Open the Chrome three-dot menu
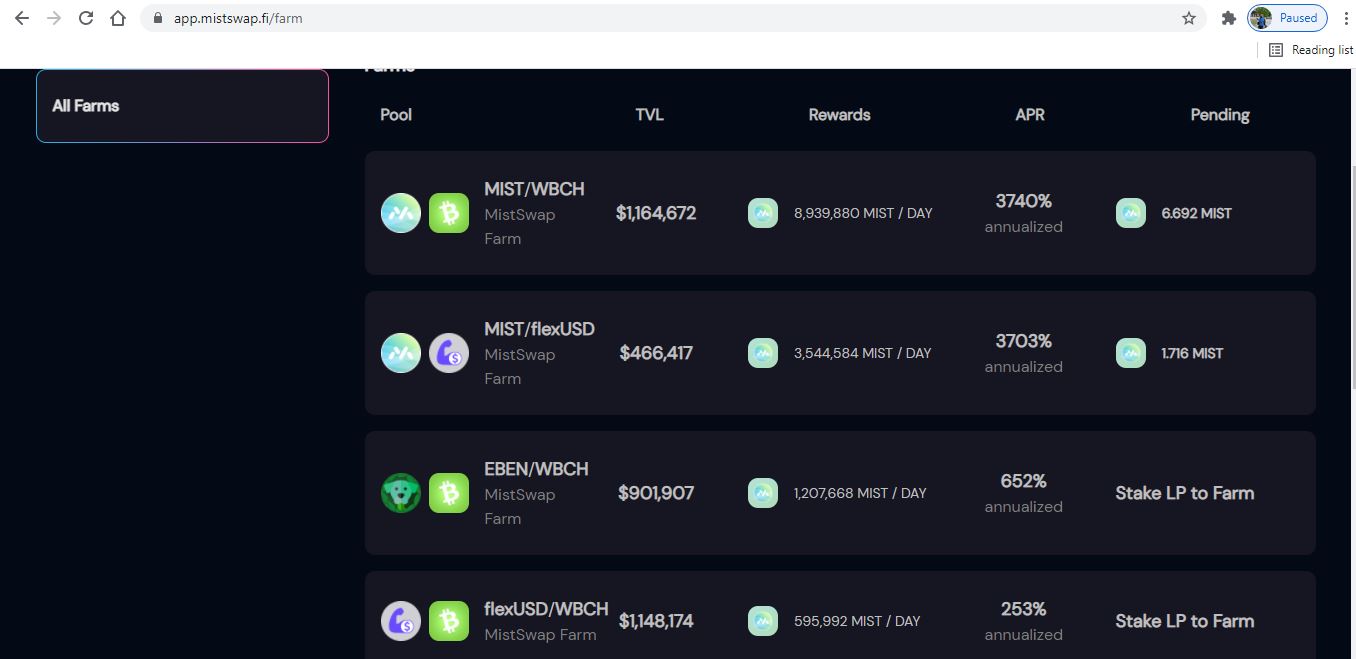Screen dimensions: 1356x659 (1346, 18)
